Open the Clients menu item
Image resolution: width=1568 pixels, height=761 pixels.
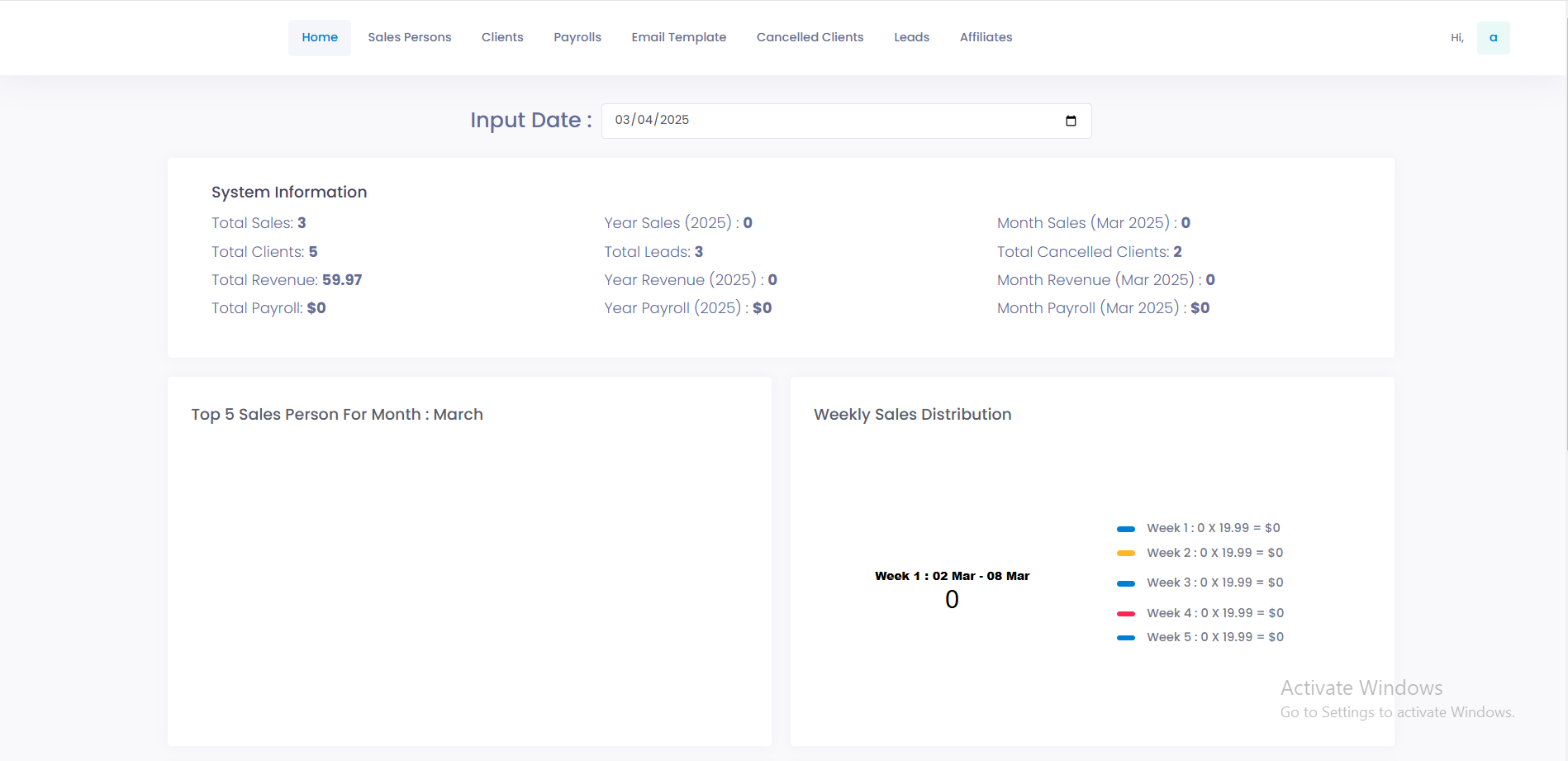point(502,38)
